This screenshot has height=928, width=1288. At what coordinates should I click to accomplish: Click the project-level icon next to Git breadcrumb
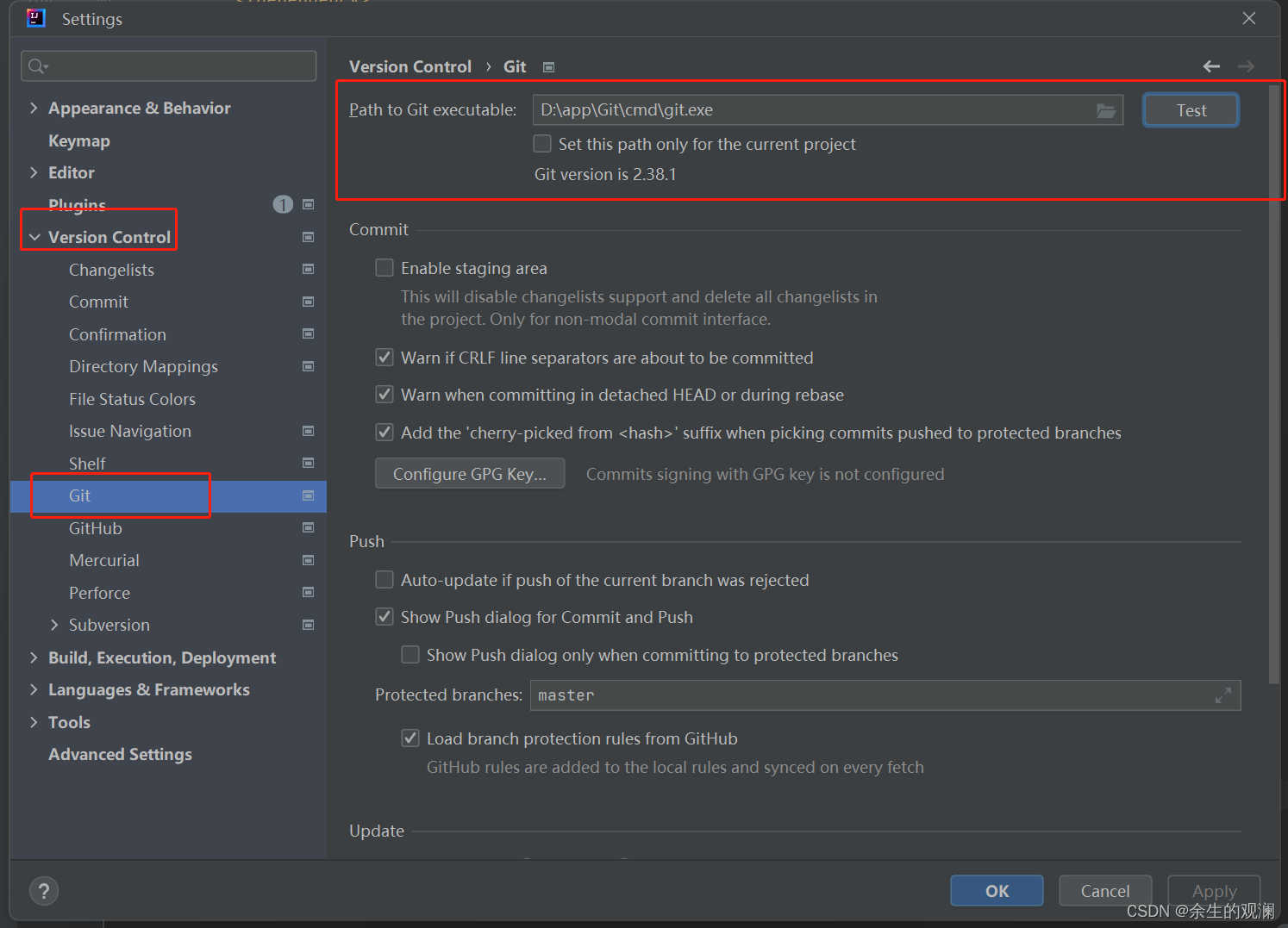coord(548,67)
